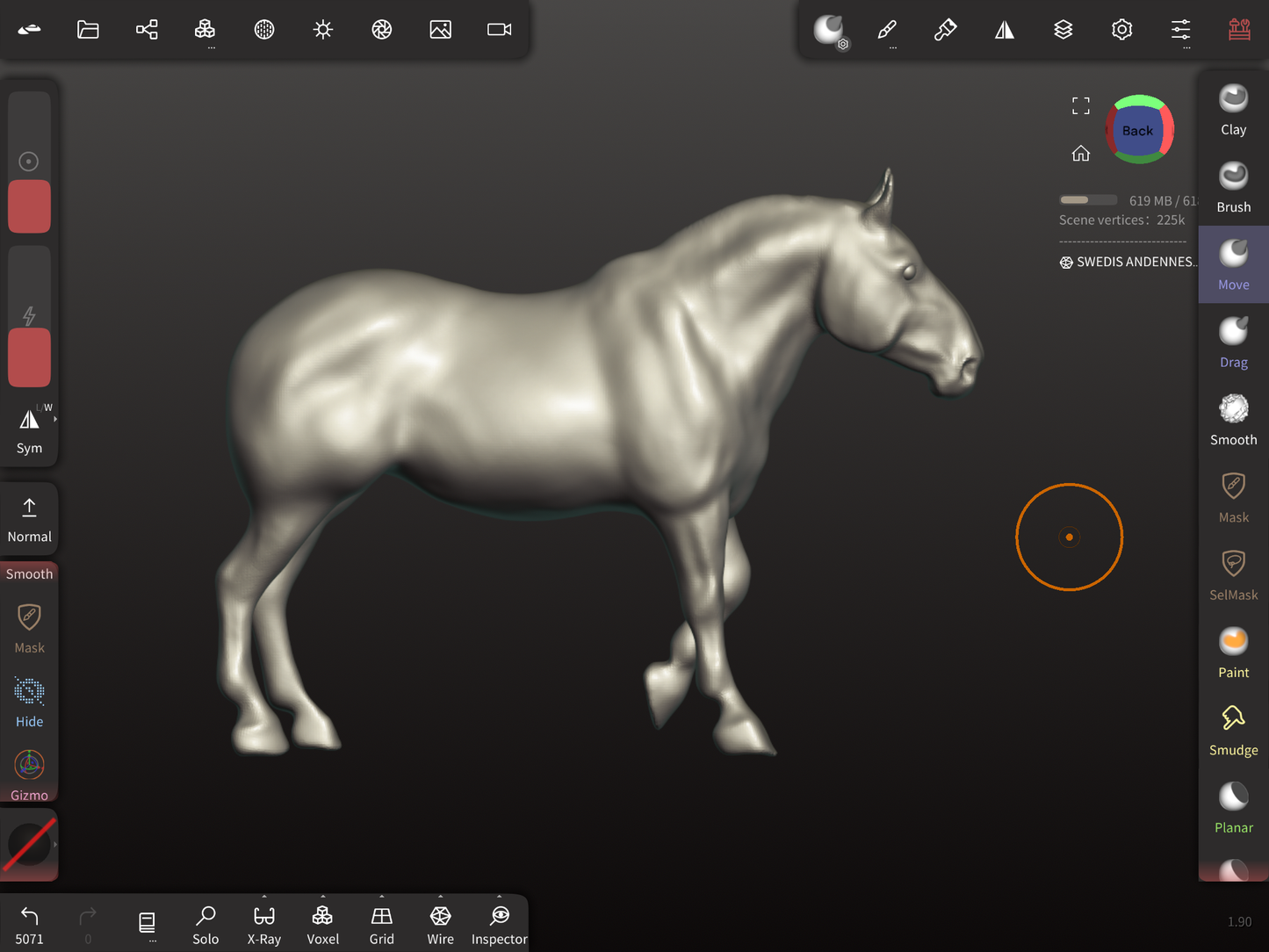The height and width of the screenshot is (952, 1269).
Task: Select the Drag tool
Action: point(1233,343)
